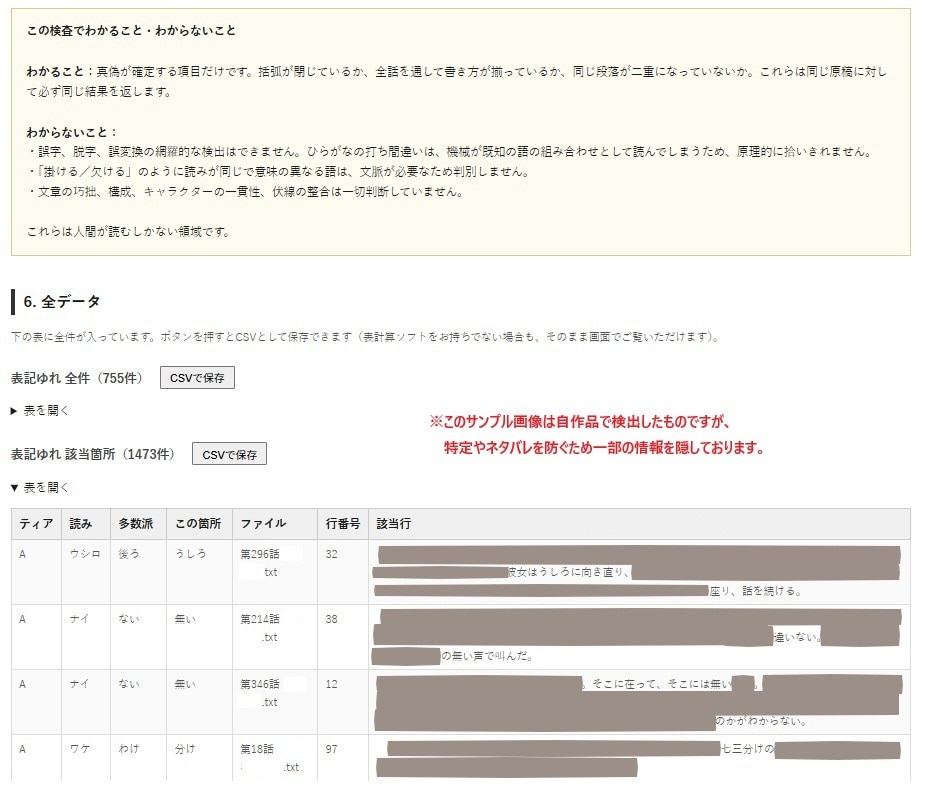Image resolution: width=952 pixels, height=796 pixels.
Task: Select the 分け cell in この箇所 column
Action: click(x=199, y=758)
